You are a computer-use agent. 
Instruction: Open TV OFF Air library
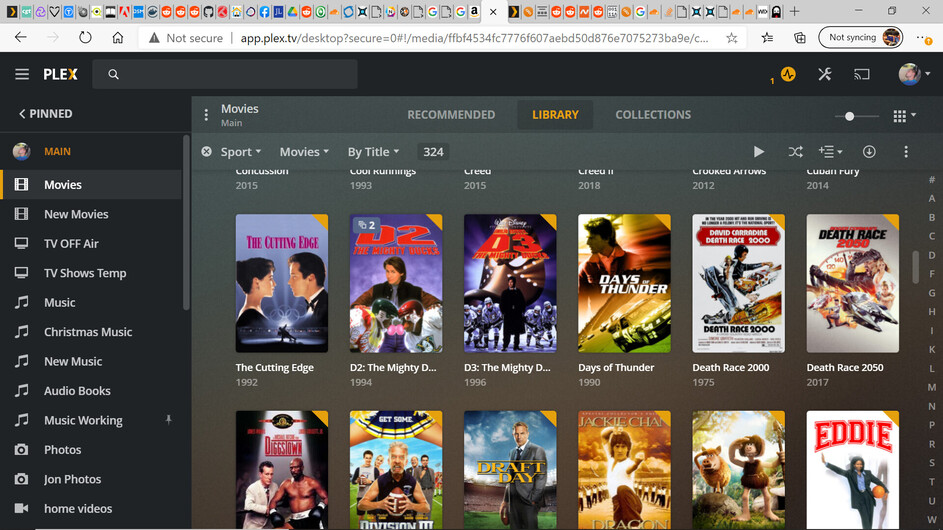tap(91, 244)
